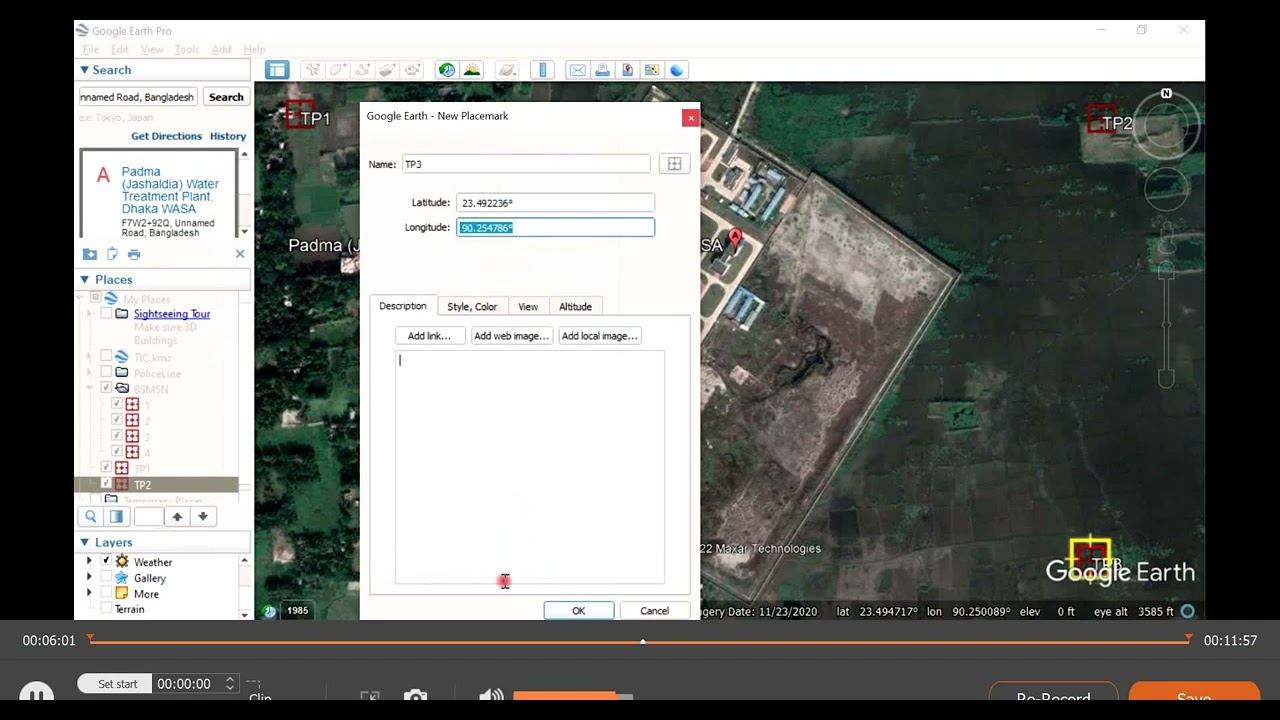
Task: Uncheck the Weather layer checkbox
Action: pos(106,562)
